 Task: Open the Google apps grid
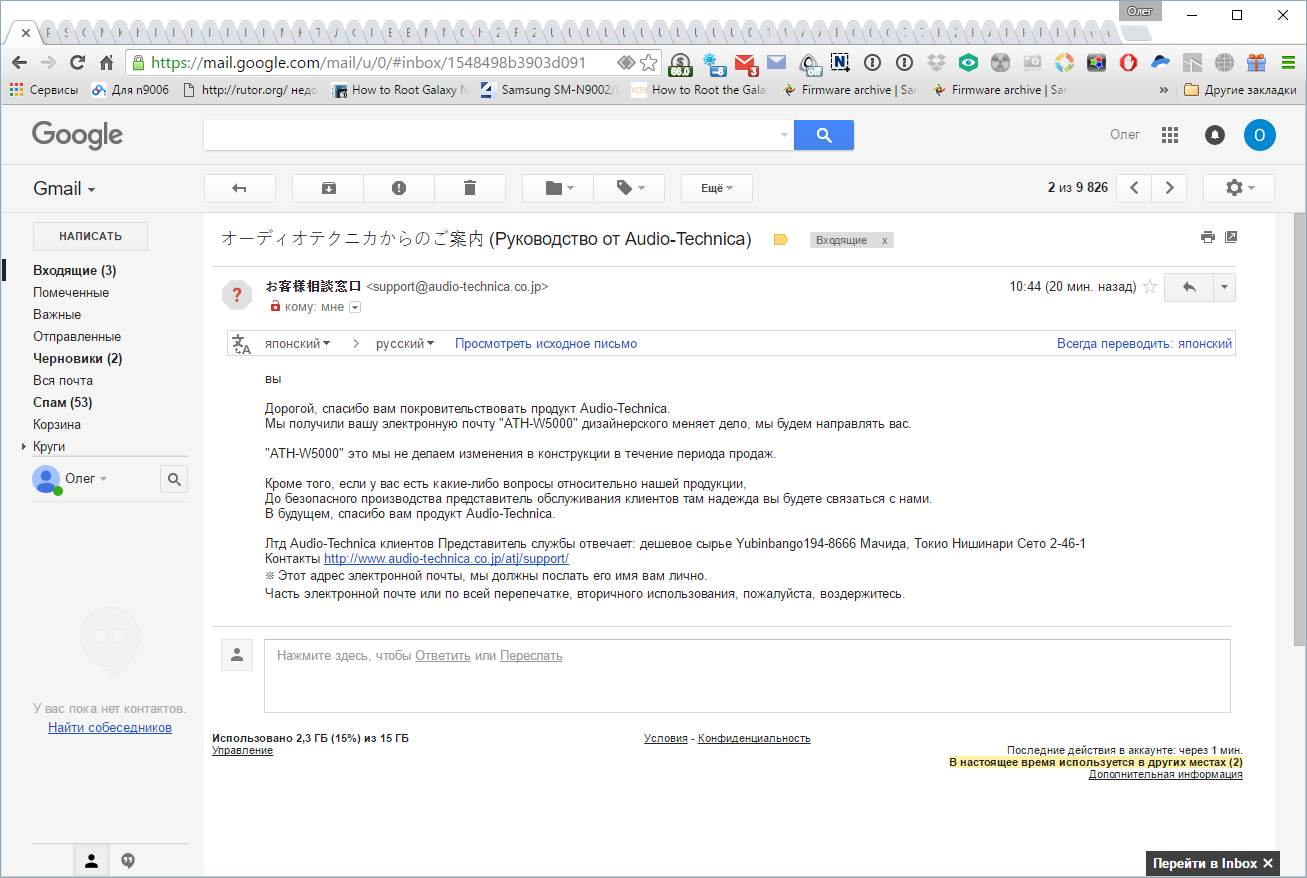click(1170, 135)
